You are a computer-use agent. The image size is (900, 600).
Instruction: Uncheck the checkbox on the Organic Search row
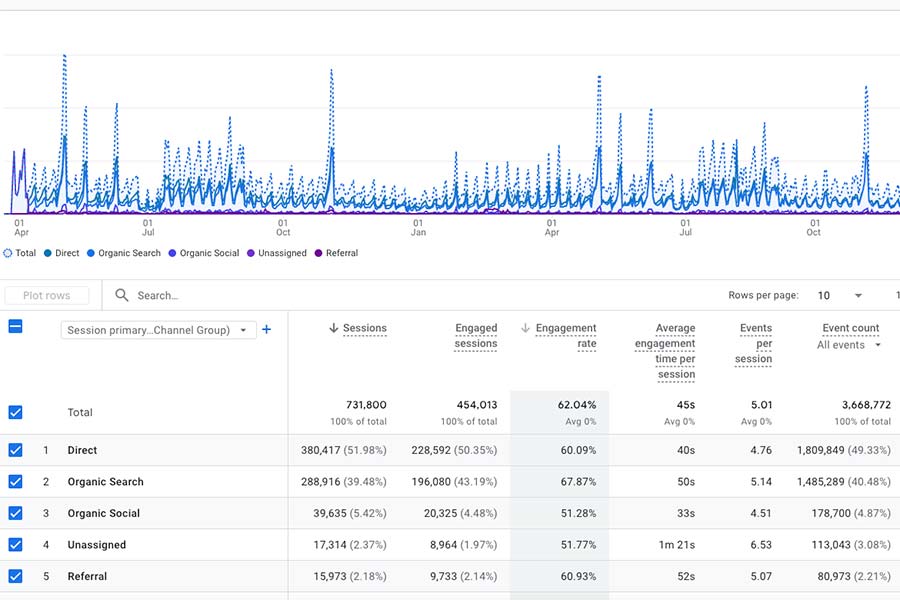[x=14, y=482]
